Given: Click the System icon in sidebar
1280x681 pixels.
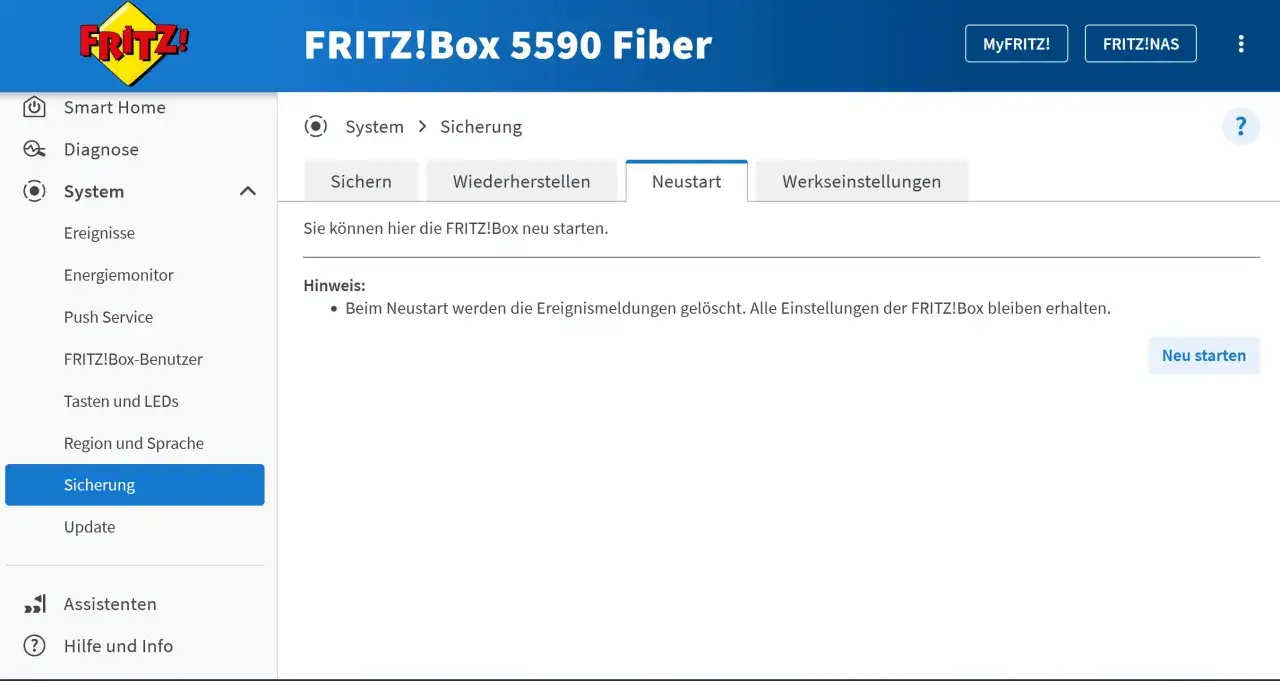Looking at the screenshot, I should 34,191.
